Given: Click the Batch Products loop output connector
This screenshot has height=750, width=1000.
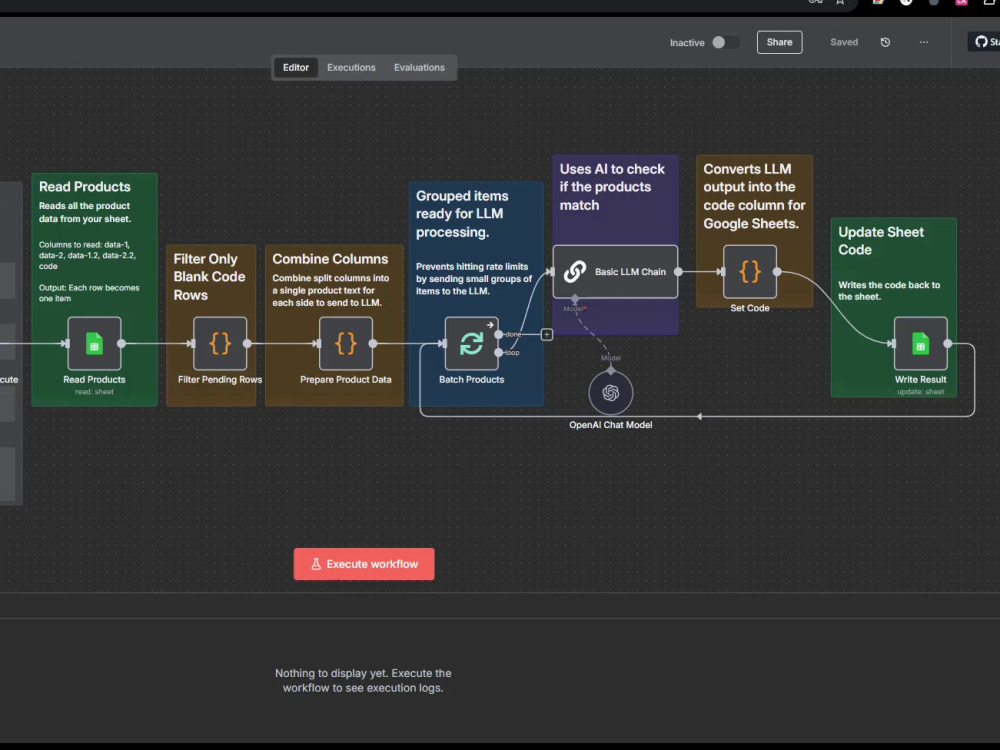Looking at the screenshot, I should (x=499, y=352).
